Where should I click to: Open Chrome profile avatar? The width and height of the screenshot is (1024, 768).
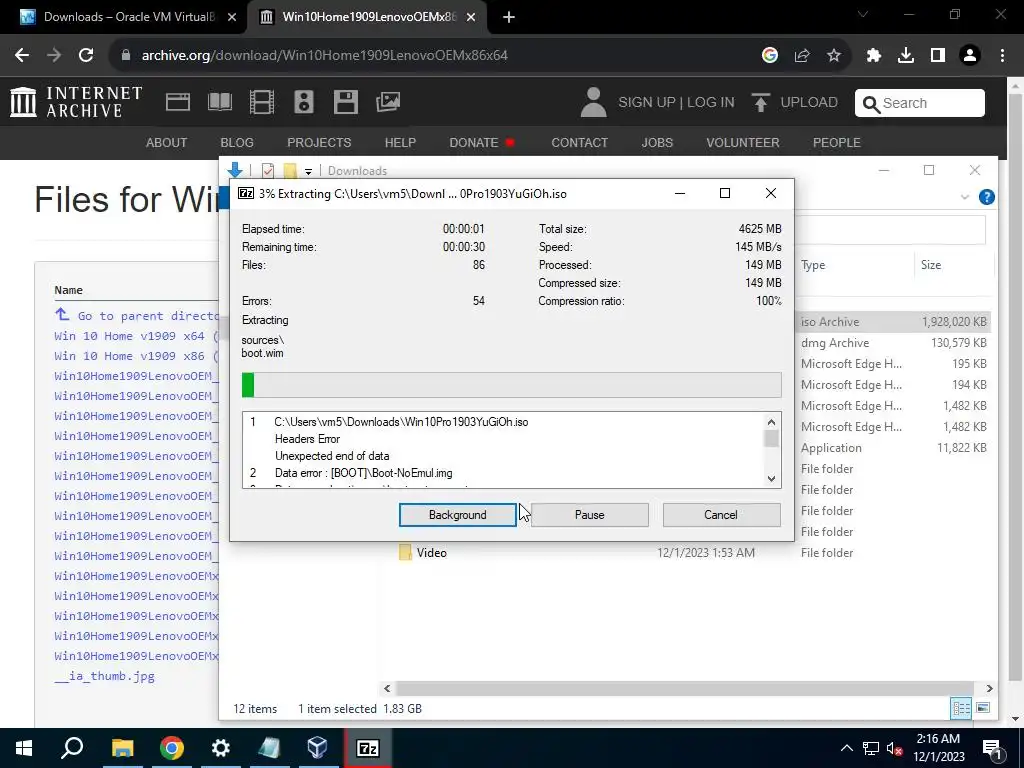click(970, 56)
